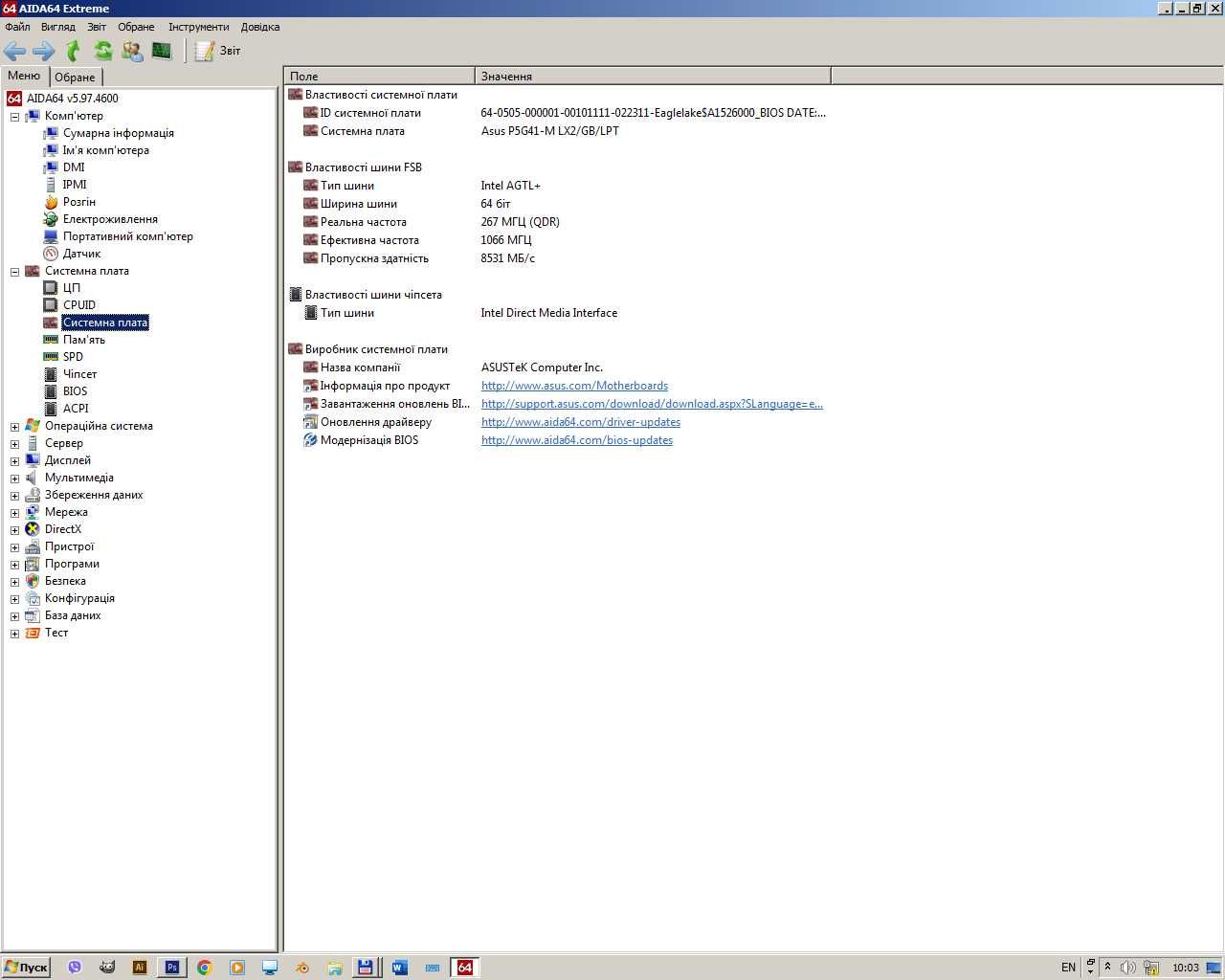Expand the Збереження даних node
Image resolution: width=1225 pixels, height=980 pixels.
tap(14, 496)
